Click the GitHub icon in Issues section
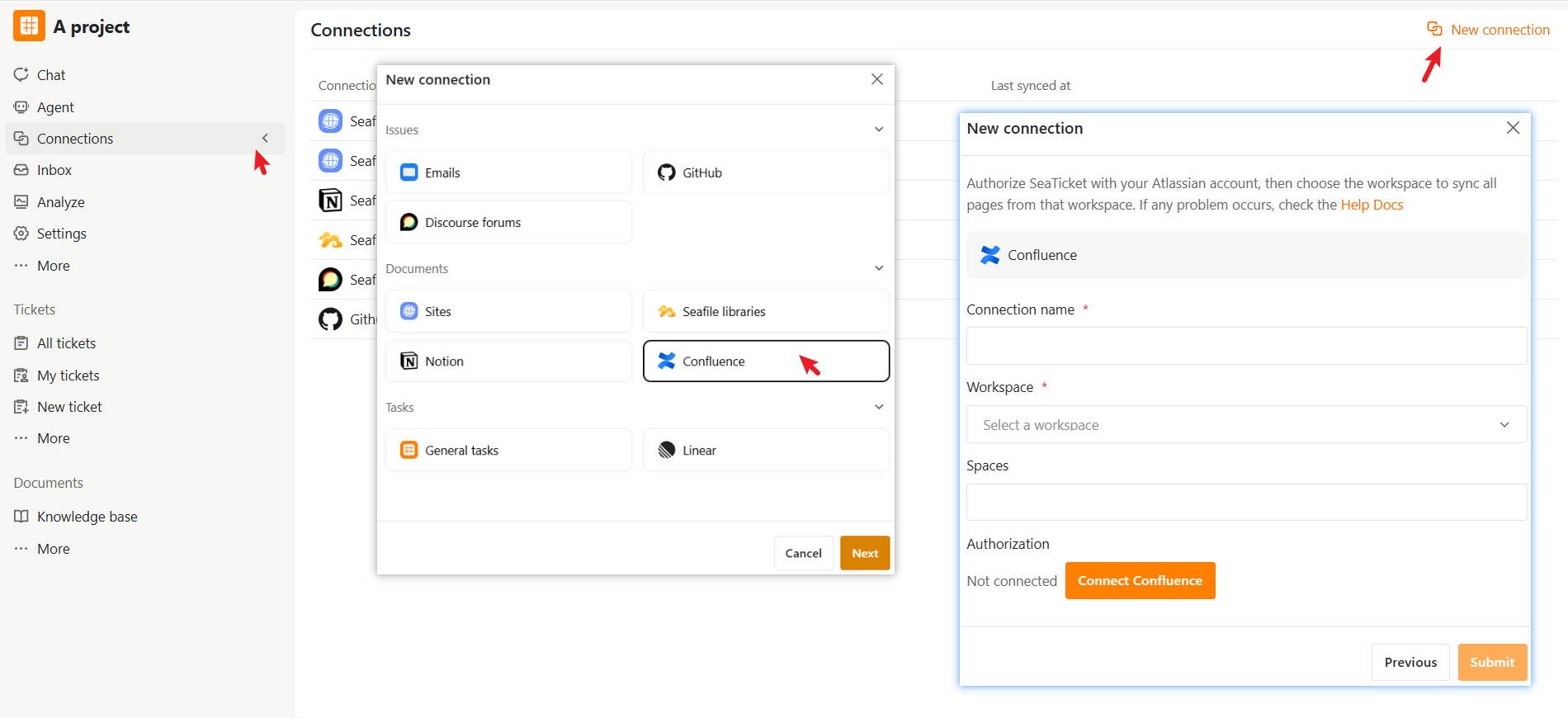Image resolution: width=1568 pixels, height=718 pixels. tap(666, 172)
